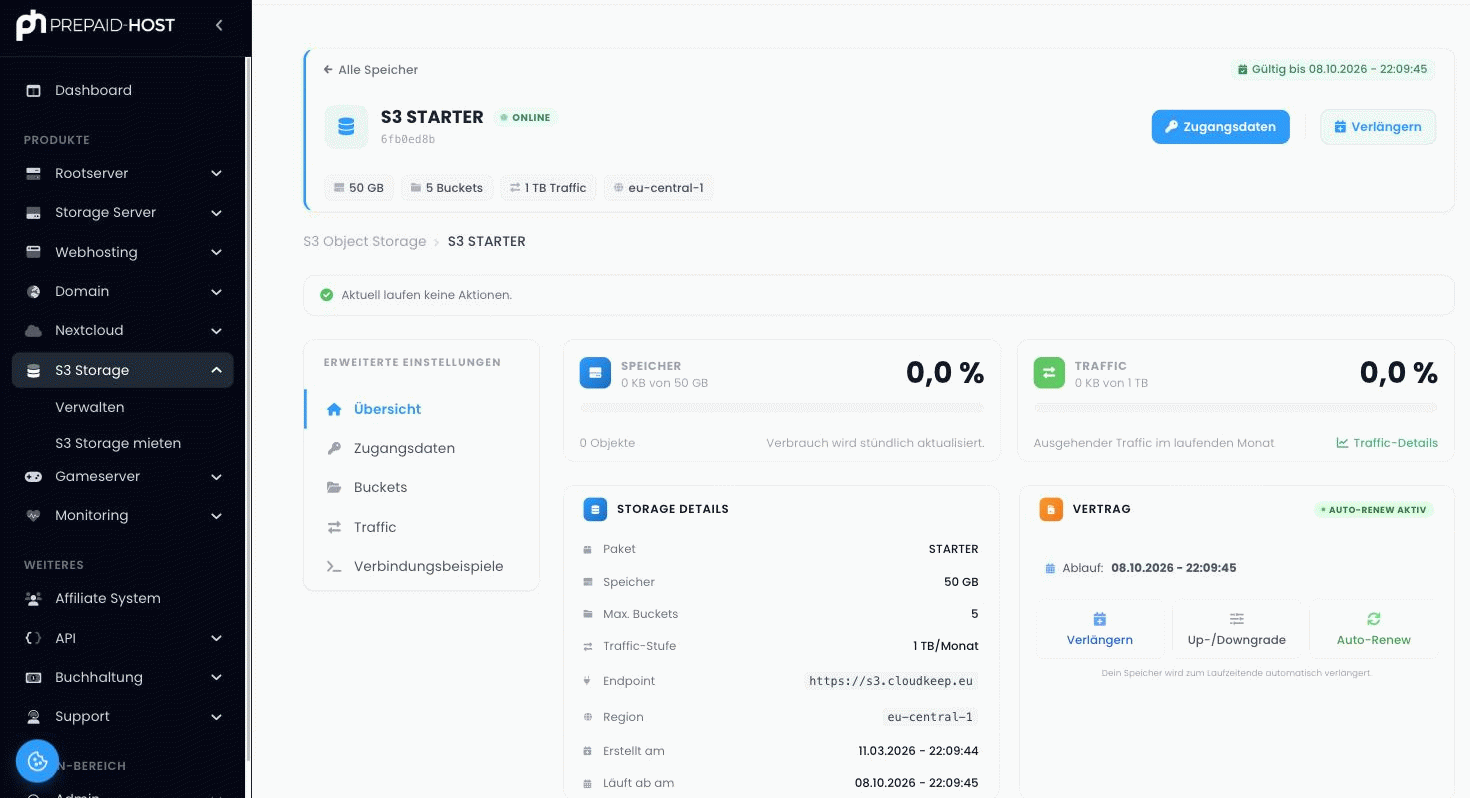Image resolution: width=1470 pixels, height=798 pixels.
Task: Click the Affiliate System people icon
Action: [33, 598]
